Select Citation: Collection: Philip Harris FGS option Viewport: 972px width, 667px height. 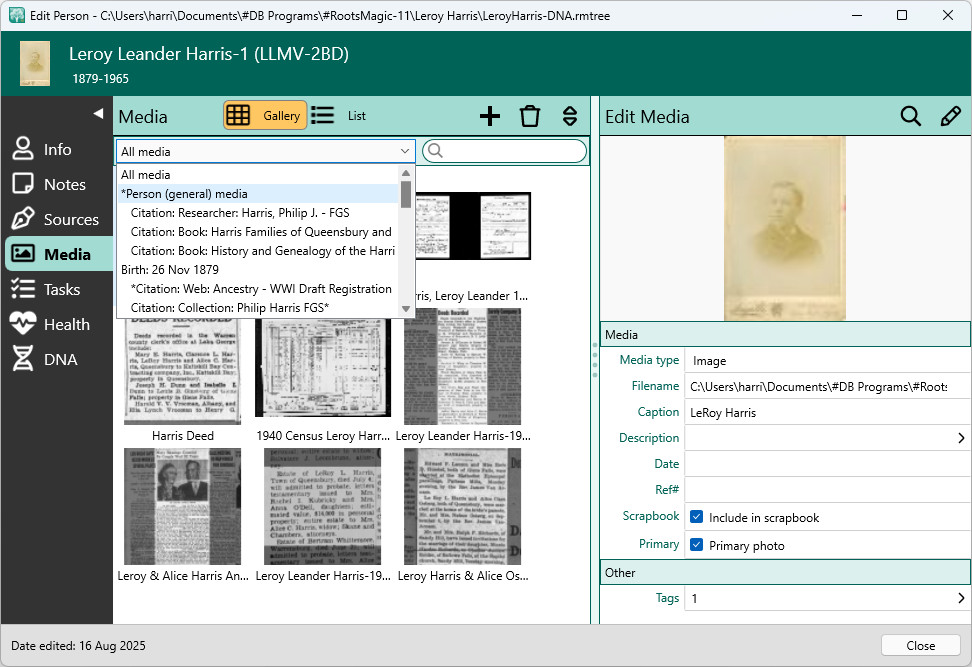click(x=258, y=307)
